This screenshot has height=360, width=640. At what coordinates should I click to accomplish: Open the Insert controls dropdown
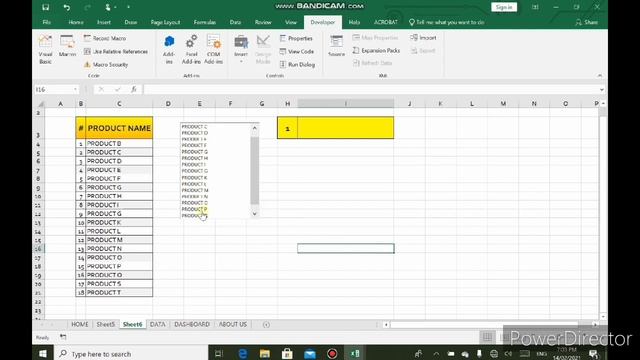pyautogui.click(x=241, y=49)
